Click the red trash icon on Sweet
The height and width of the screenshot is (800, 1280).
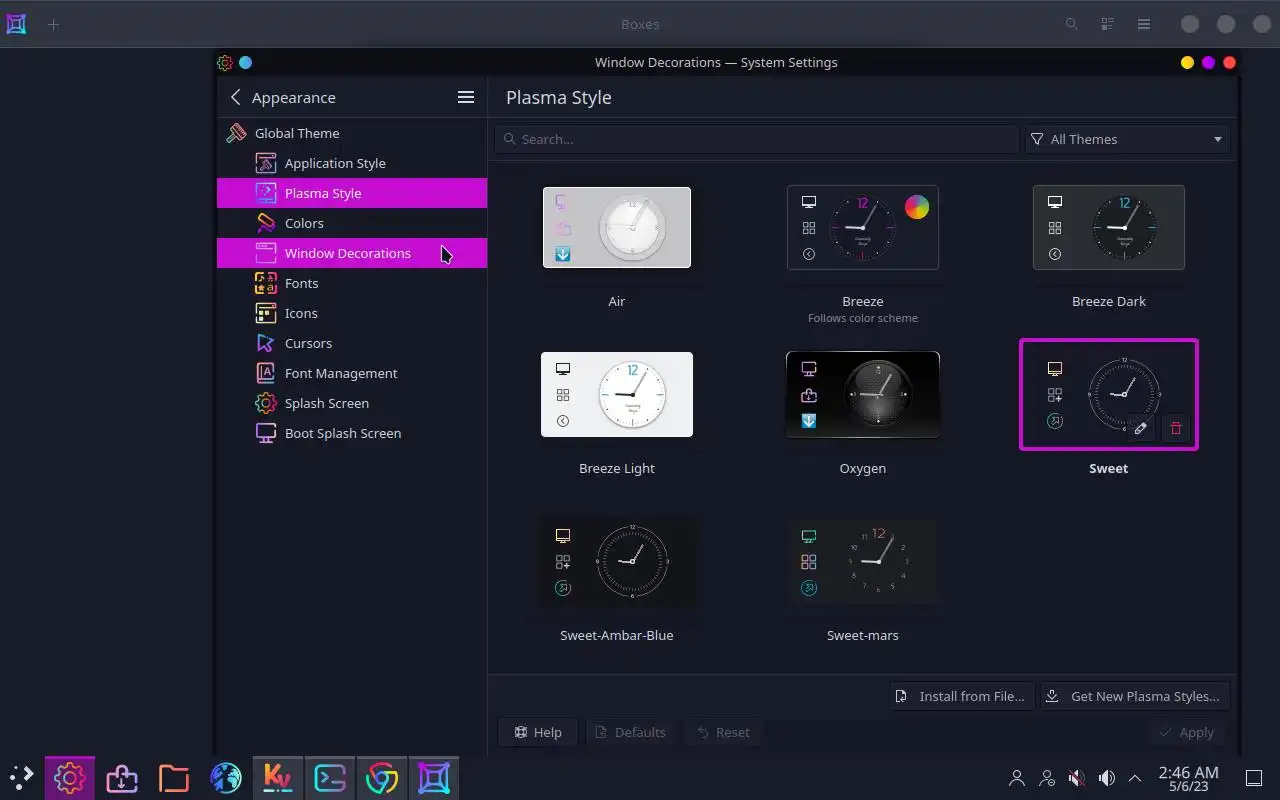pyautogui.click(x=1176, y=428)
